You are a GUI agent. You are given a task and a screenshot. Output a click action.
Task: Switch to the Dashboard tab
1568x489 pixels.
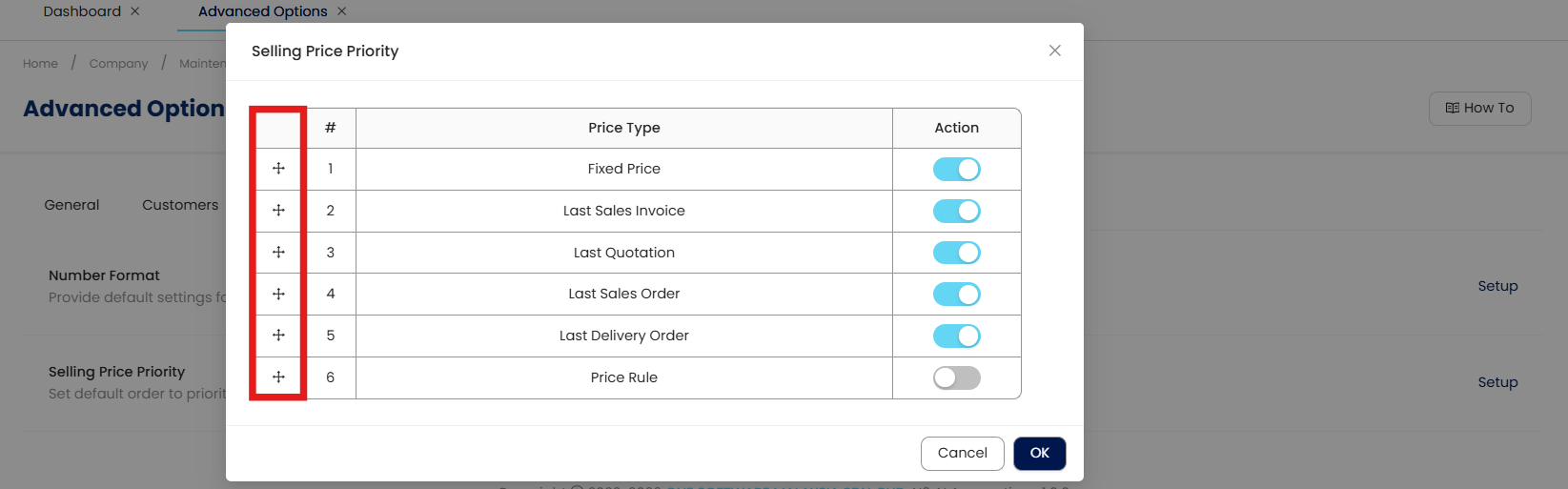(x=82, y=11)
